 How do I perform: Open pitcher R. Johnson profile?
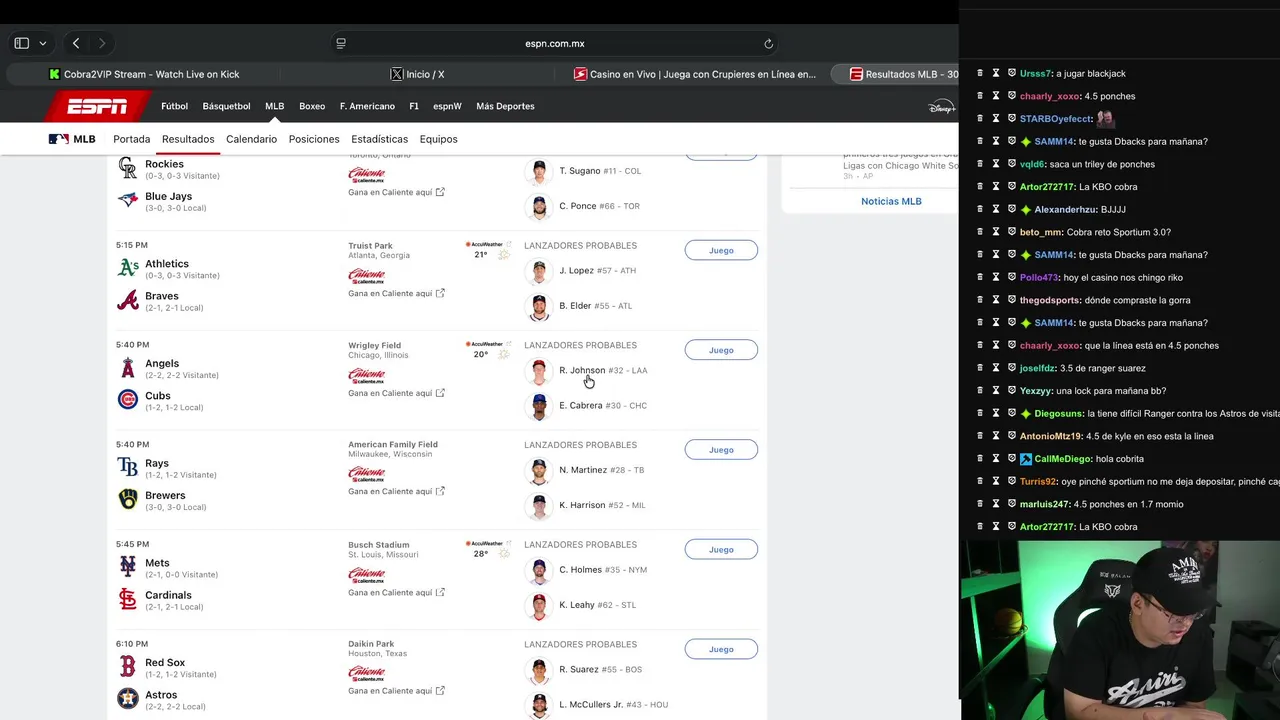pos(582,370)
